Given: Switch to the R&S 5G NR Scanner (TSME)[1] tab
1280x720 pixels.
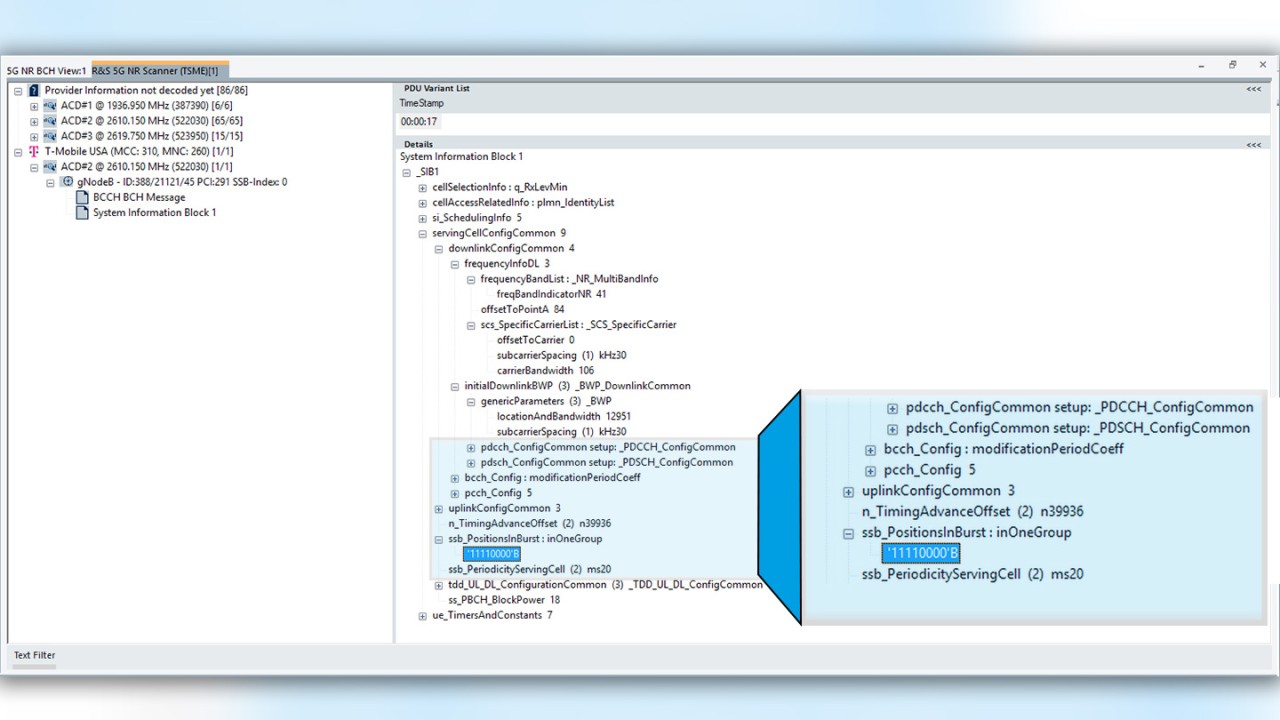Looking at the screenshot, I should click(x=160, y=70).
